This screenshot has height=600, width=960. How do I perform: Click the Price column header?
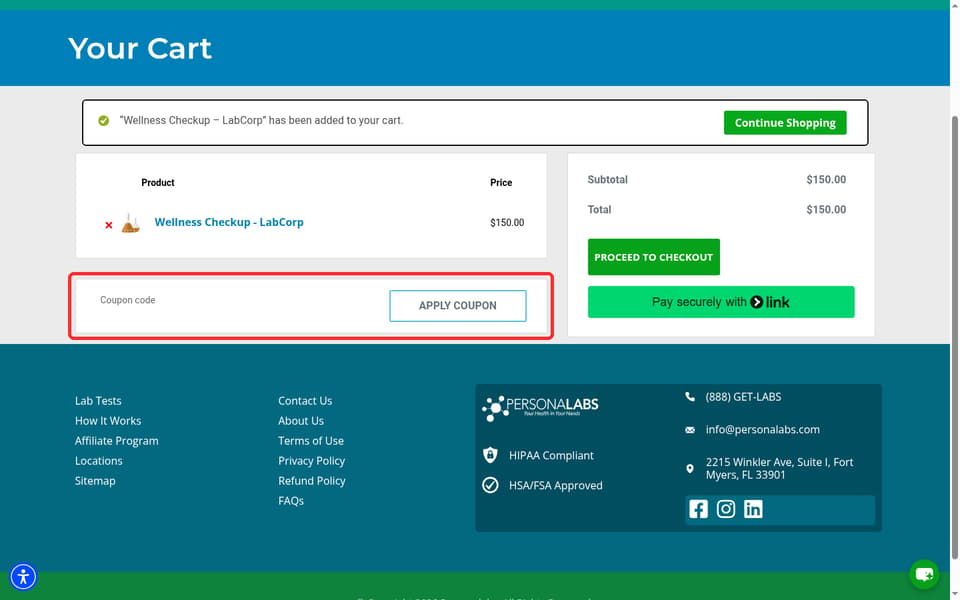[x=501, y=182]
